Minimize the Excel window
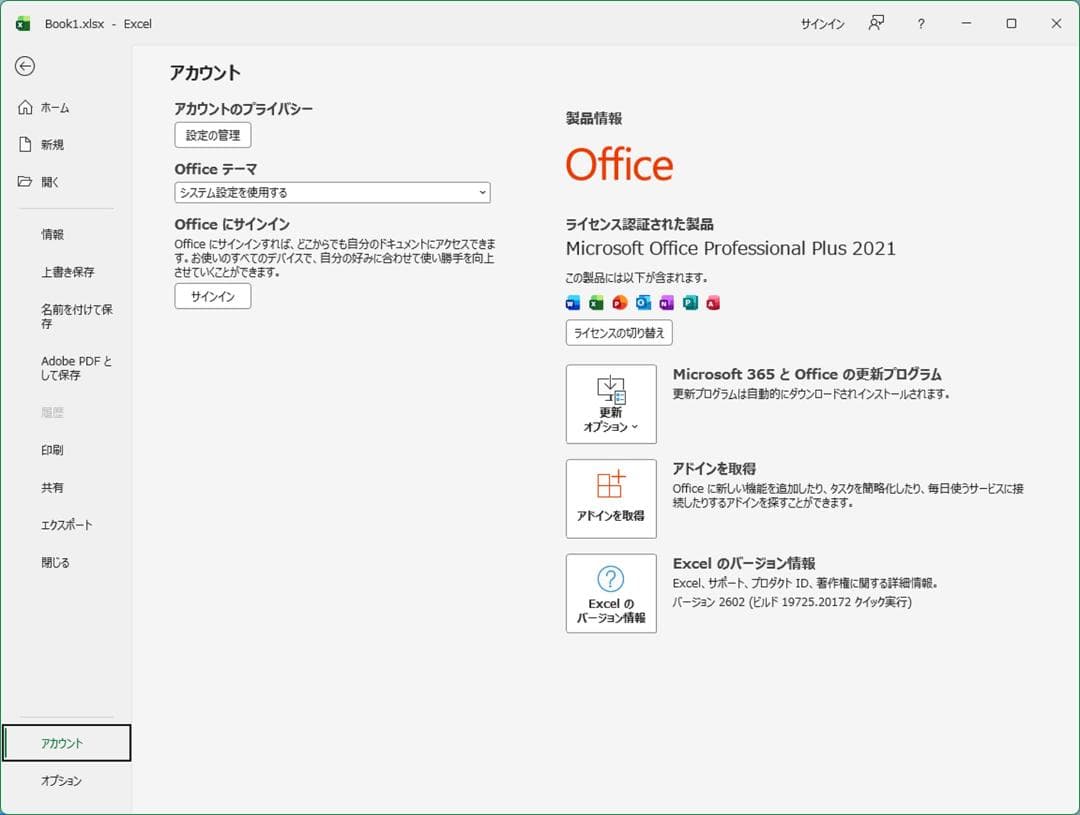The image size is (1080, 815). tap(966, 23)
